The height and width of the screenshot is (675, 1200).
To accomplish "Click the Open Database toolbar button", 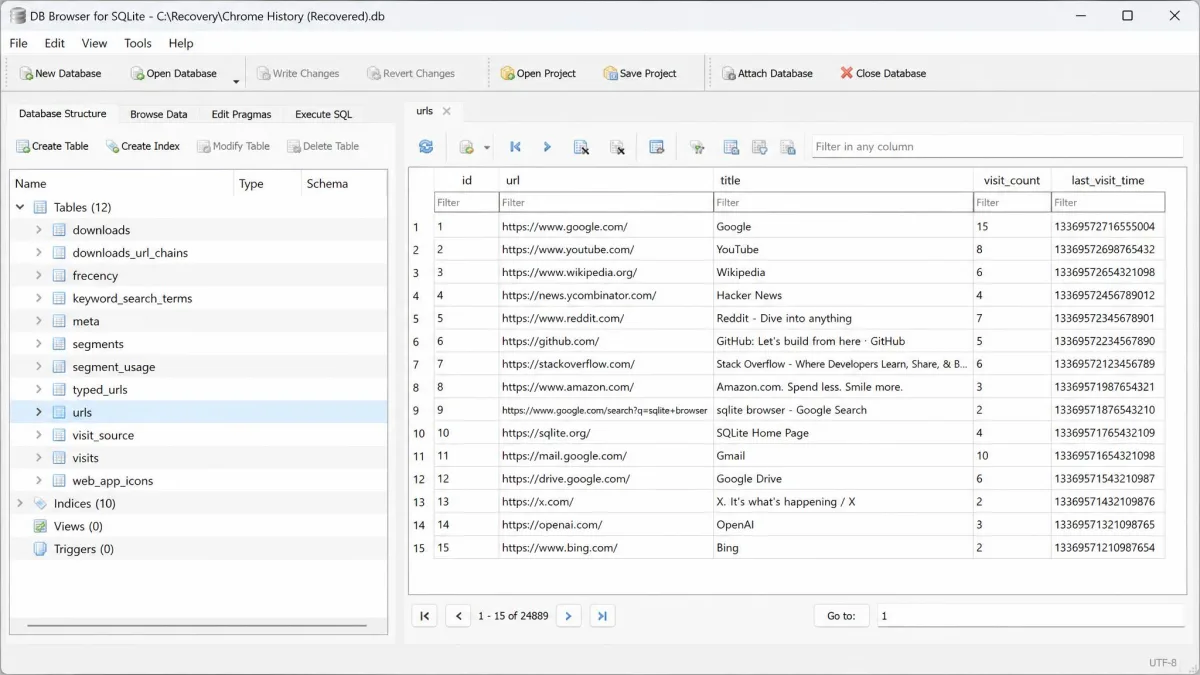I will [x=173, y=73].
